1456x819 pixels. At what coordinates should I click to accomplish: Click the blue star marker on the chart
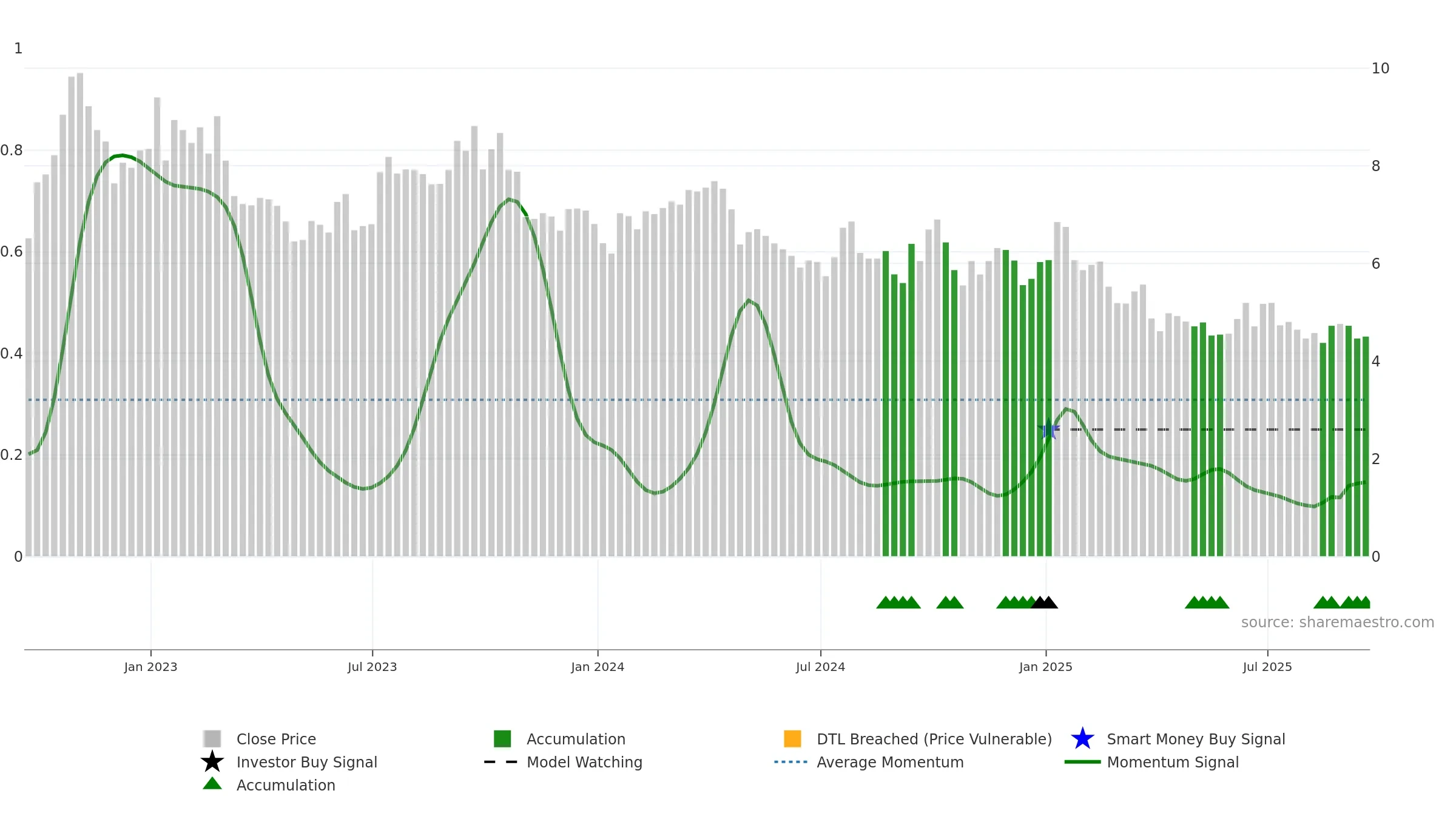[1048, 429]
